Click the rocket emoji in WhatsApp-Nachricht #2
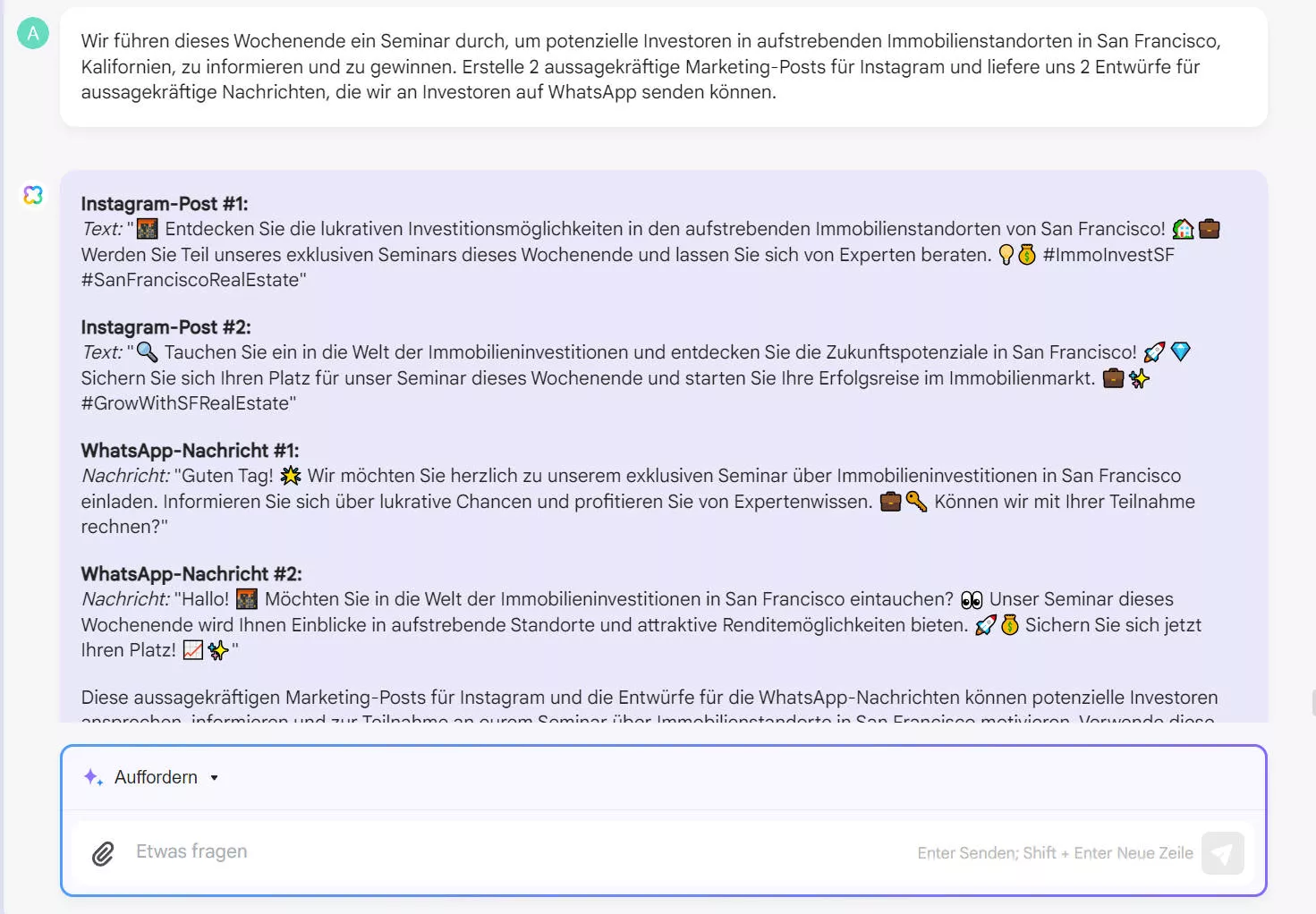This screenshot has height=914, width=1316. 984,625
